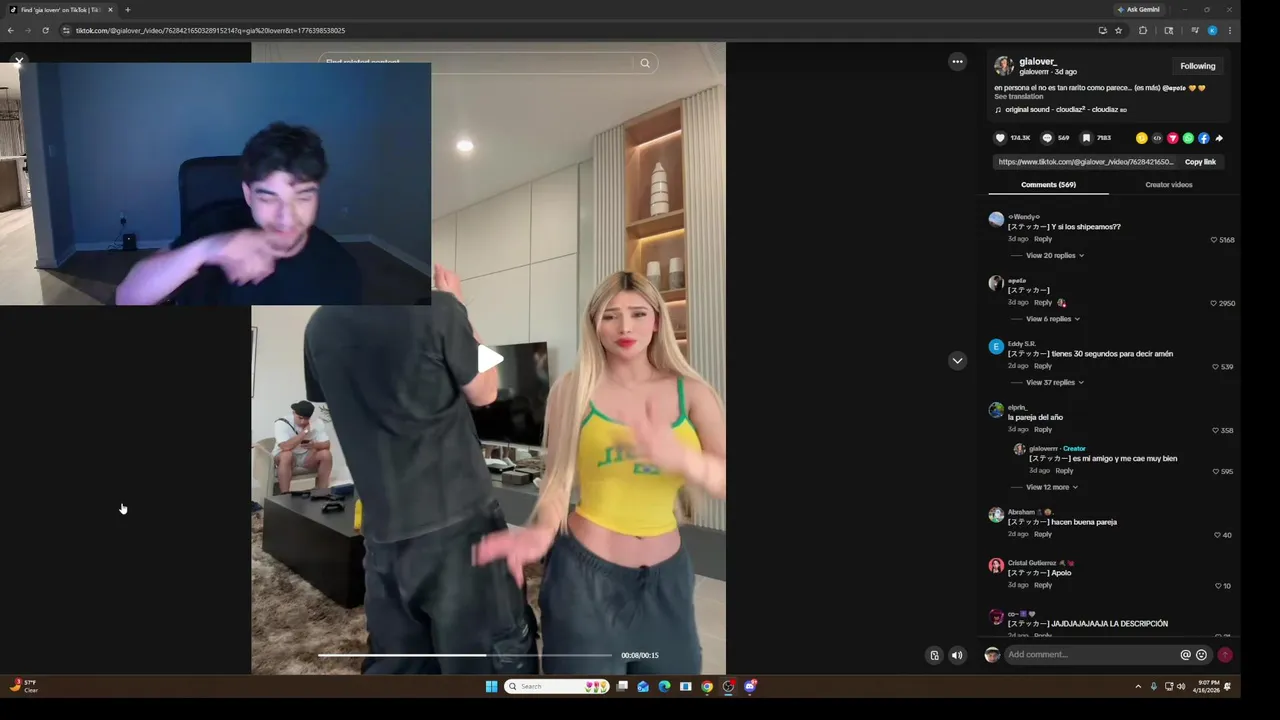Screen dimensions: 1280x720
Task: Click the search magnifier in Find related content
Action: [x=645, y=63]
